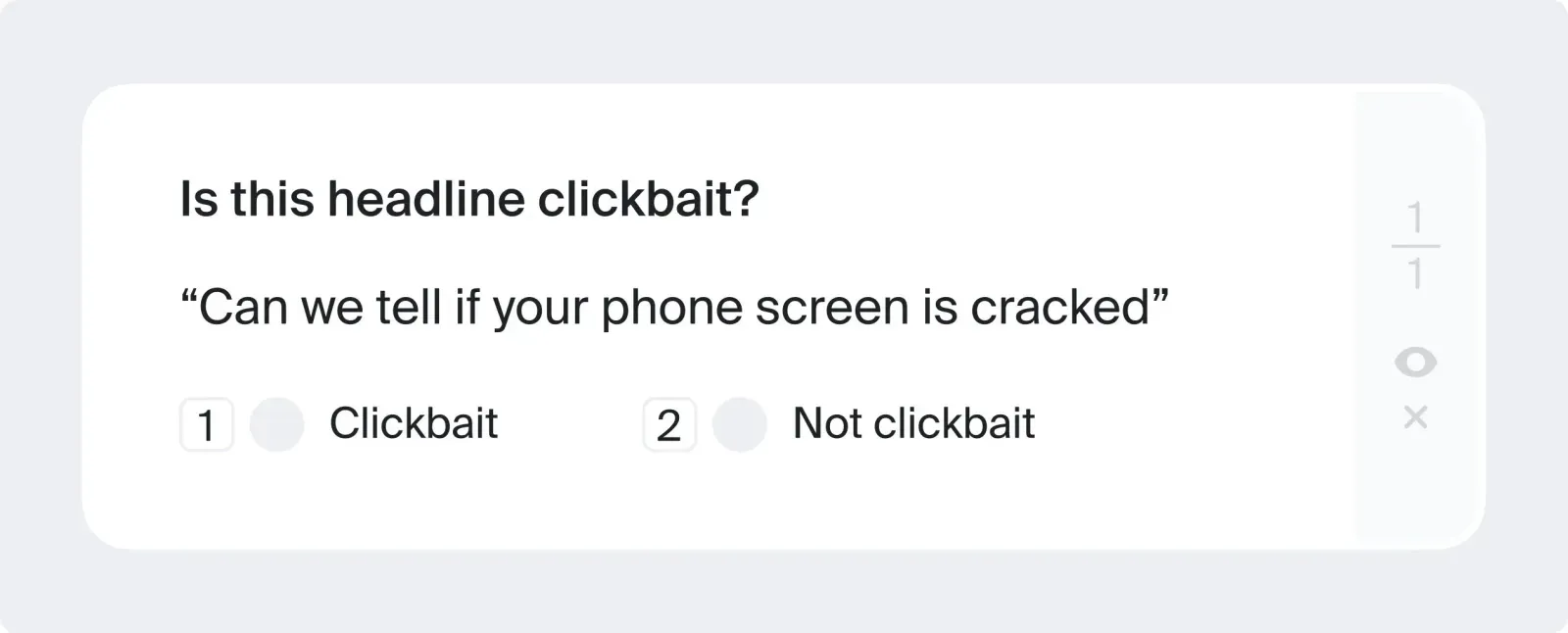Select the Not clickbait radio button
This screenshot has width=1568, height=633.
(739, 424)
